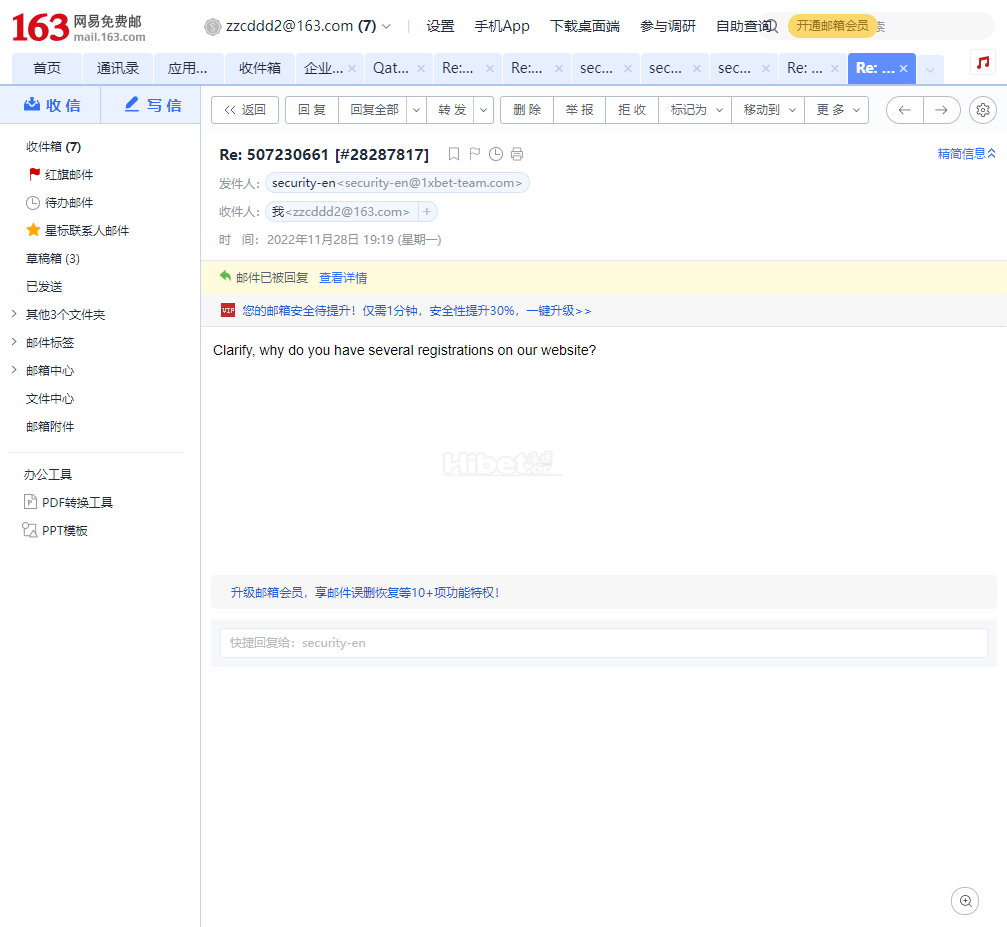The width and height of the screenshot is (1007, 927).
Task: Click the zoom magnifier icon at bottom right
Action: tap(965, 901)
